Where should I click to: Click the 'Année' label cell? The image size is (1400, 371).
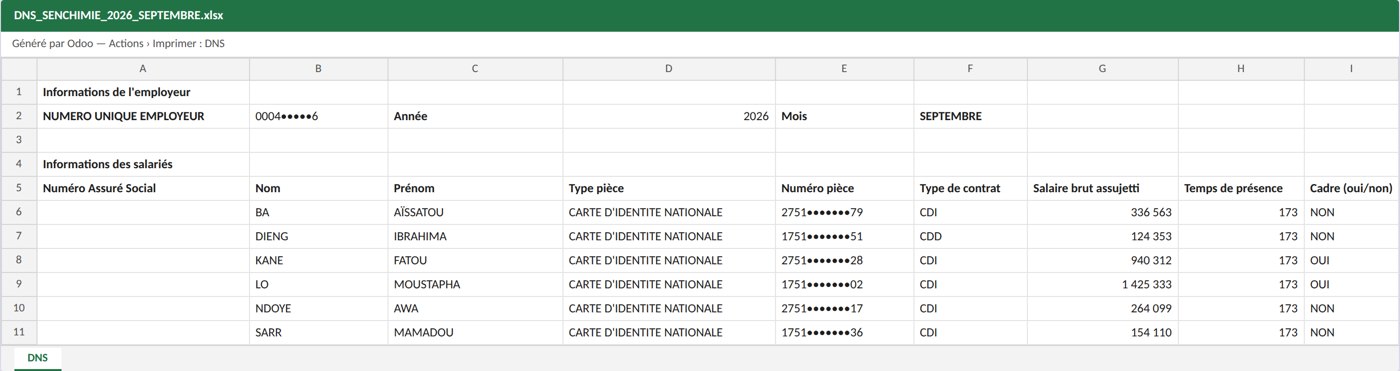[475, 116]
